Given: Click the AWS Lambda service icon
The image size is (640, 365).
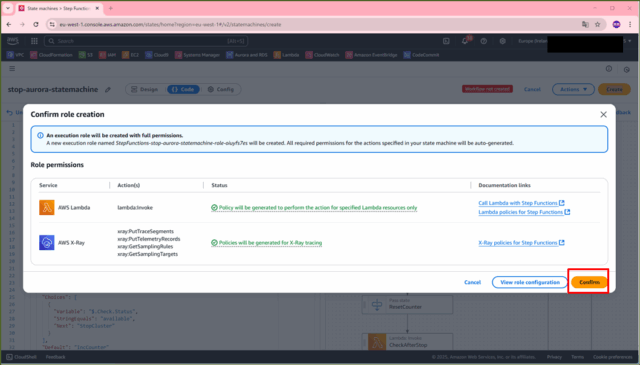Looking at the screenshot, I should 47,207.
